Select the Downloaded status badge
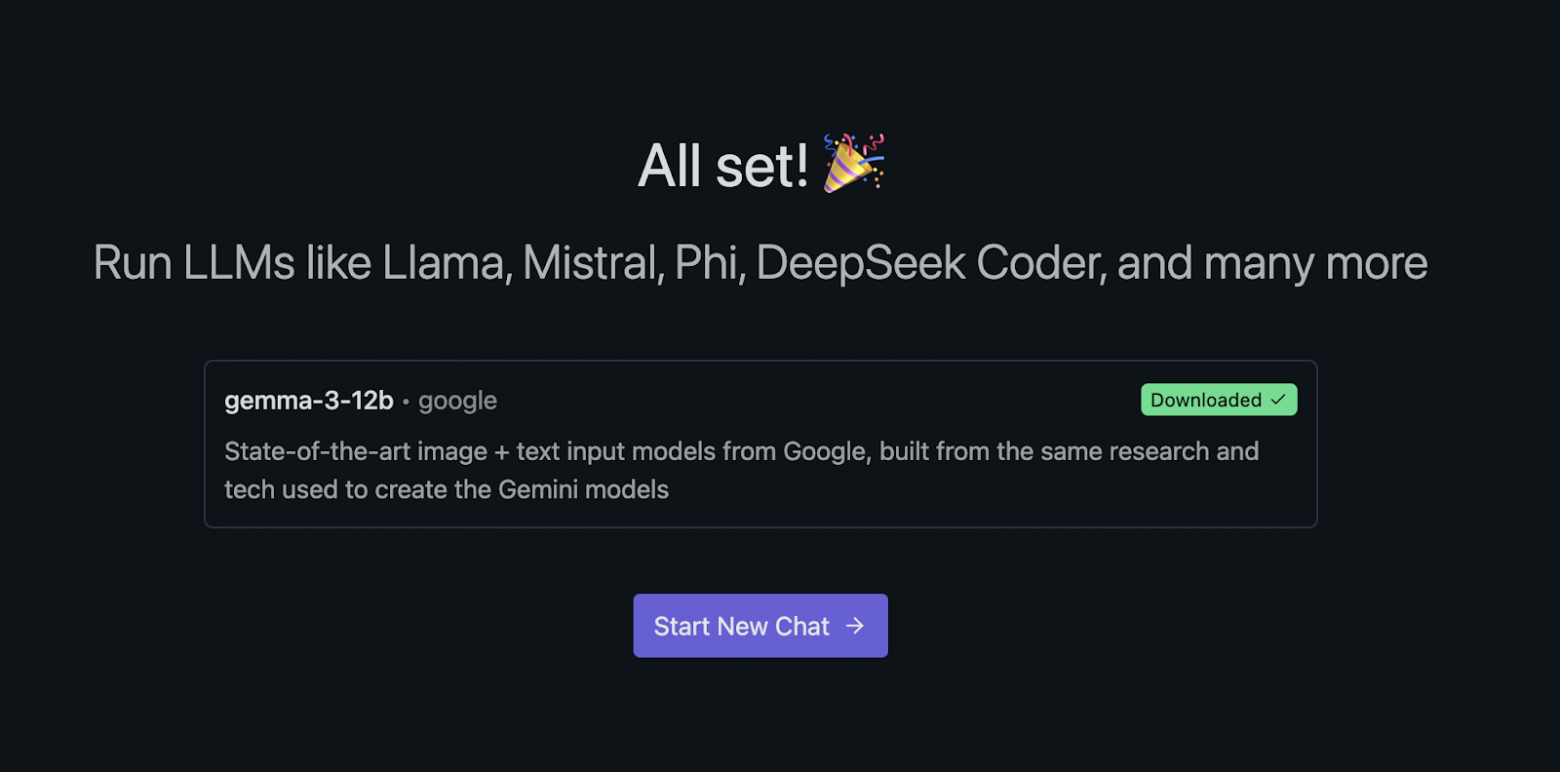1560x772 pixels. [x=1218, y=399]
